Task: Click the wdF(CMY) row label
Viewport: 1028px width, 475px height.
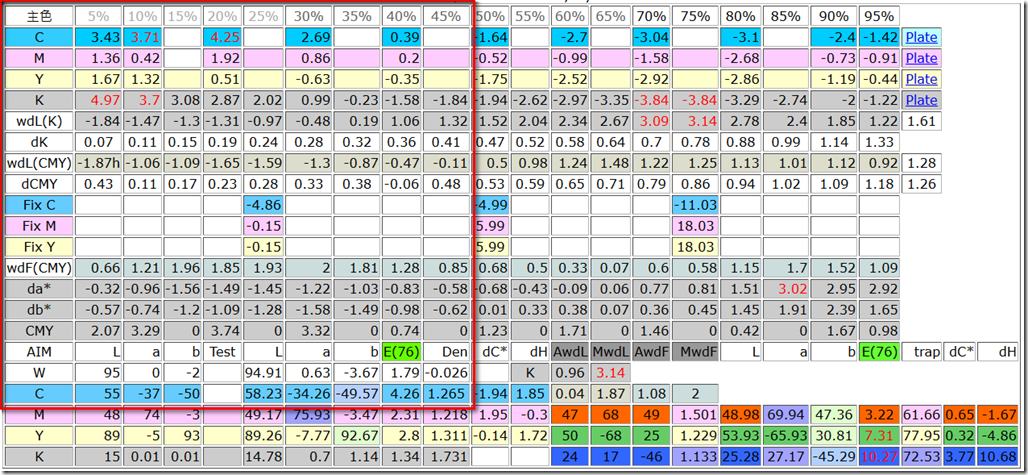Action: click(x=38, y=268)
